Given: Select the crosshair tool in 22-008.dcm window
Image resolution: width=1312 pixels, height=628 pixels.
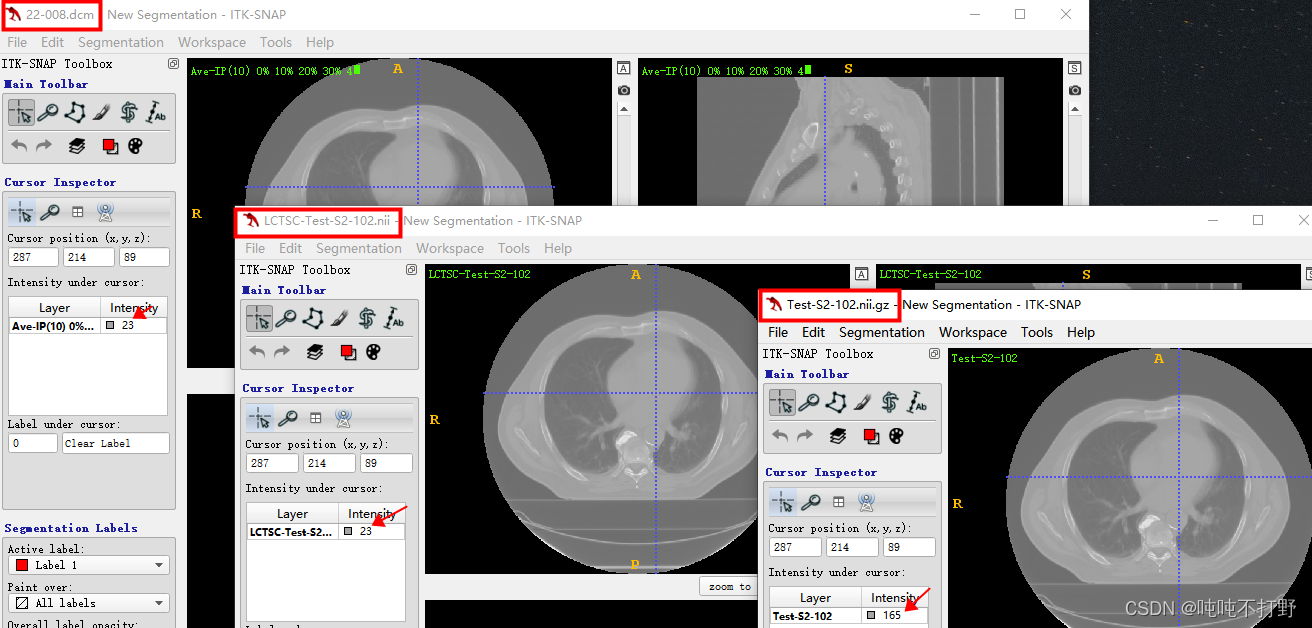Looking at the screenshot, I should coord(20,112).
